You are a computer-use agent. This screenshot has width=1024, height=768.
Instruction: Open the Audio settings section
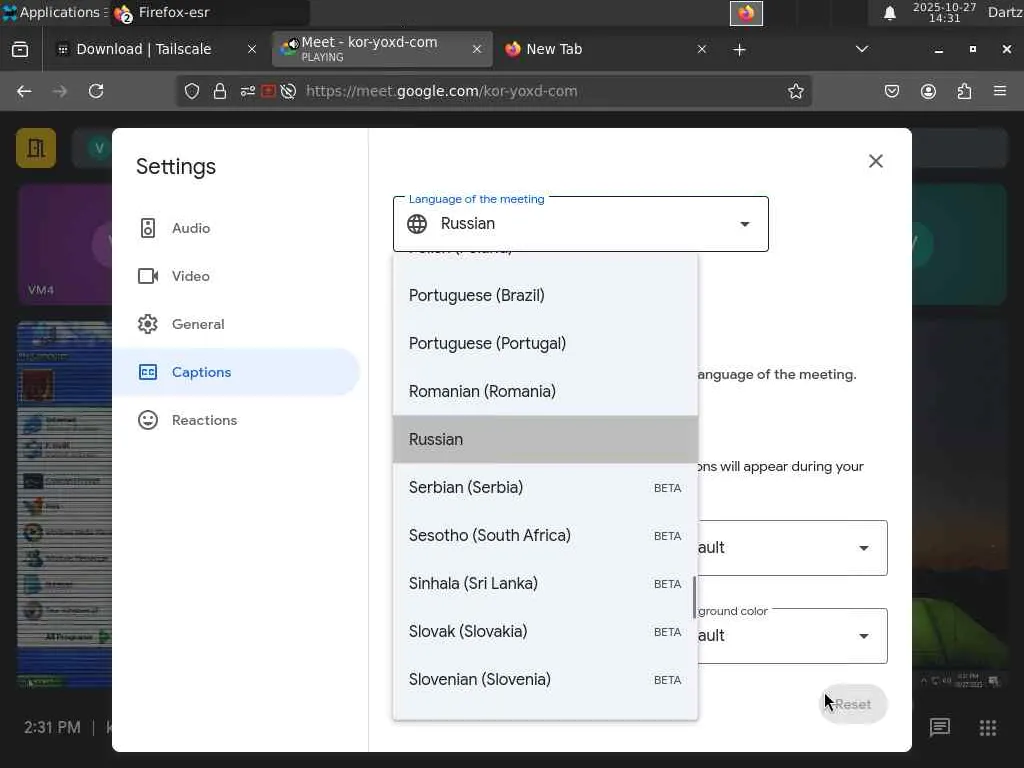pyautogui.click(x=190, y=228)
